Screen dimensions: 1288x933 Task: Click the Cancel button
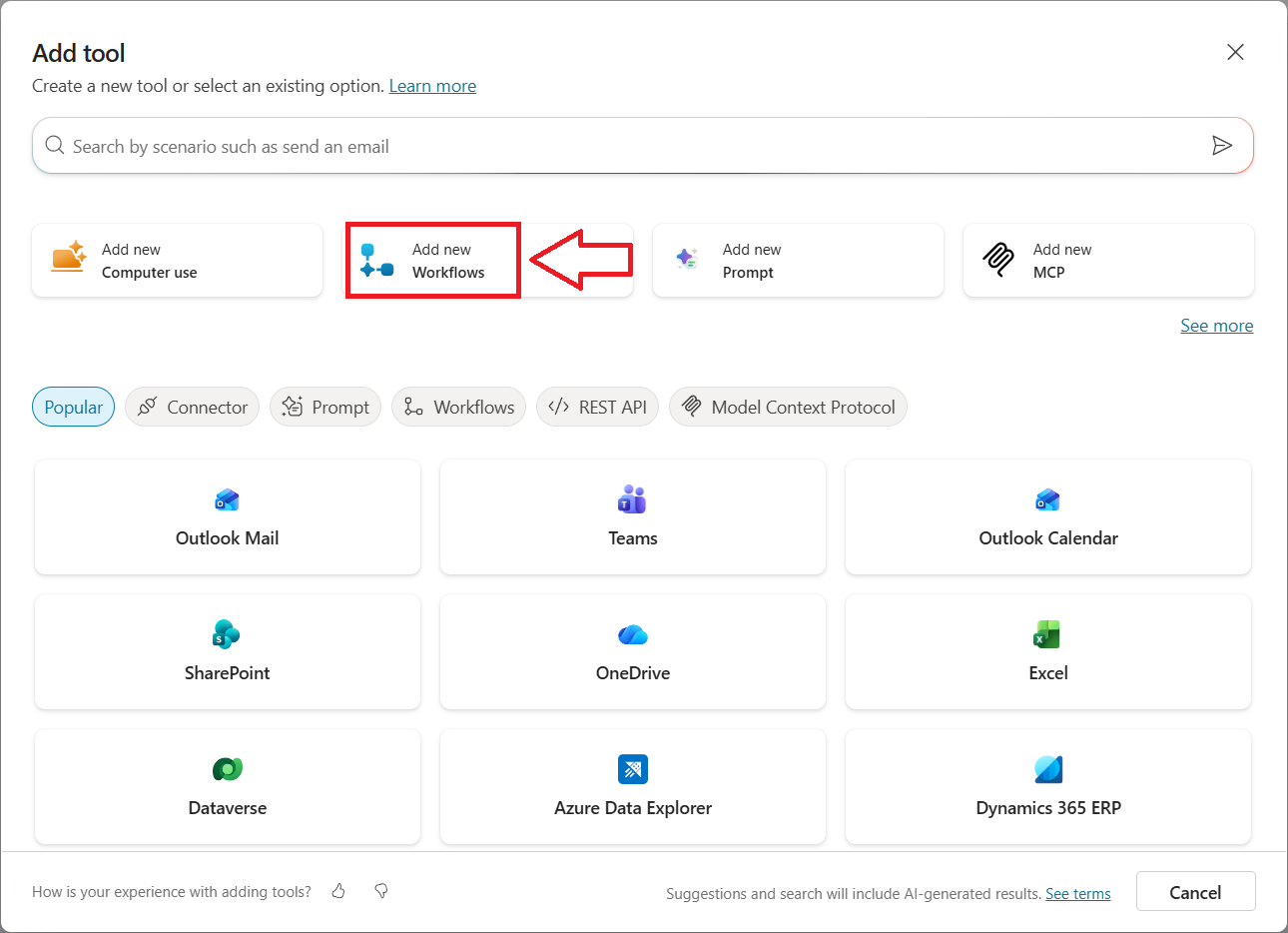1195,892
